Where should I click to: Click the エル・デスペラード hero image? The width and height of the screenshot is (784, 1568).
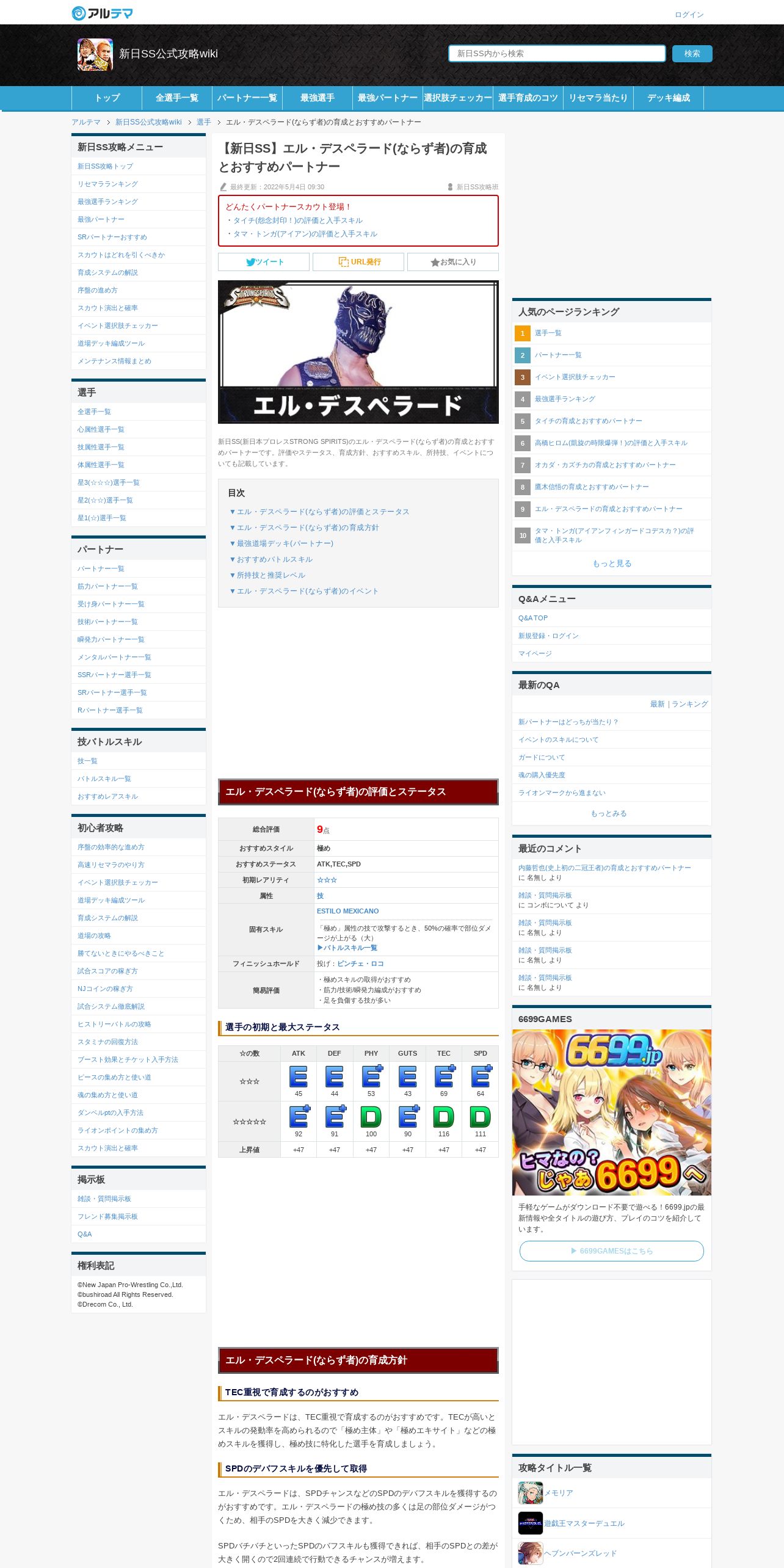click(x=358, y=352)
